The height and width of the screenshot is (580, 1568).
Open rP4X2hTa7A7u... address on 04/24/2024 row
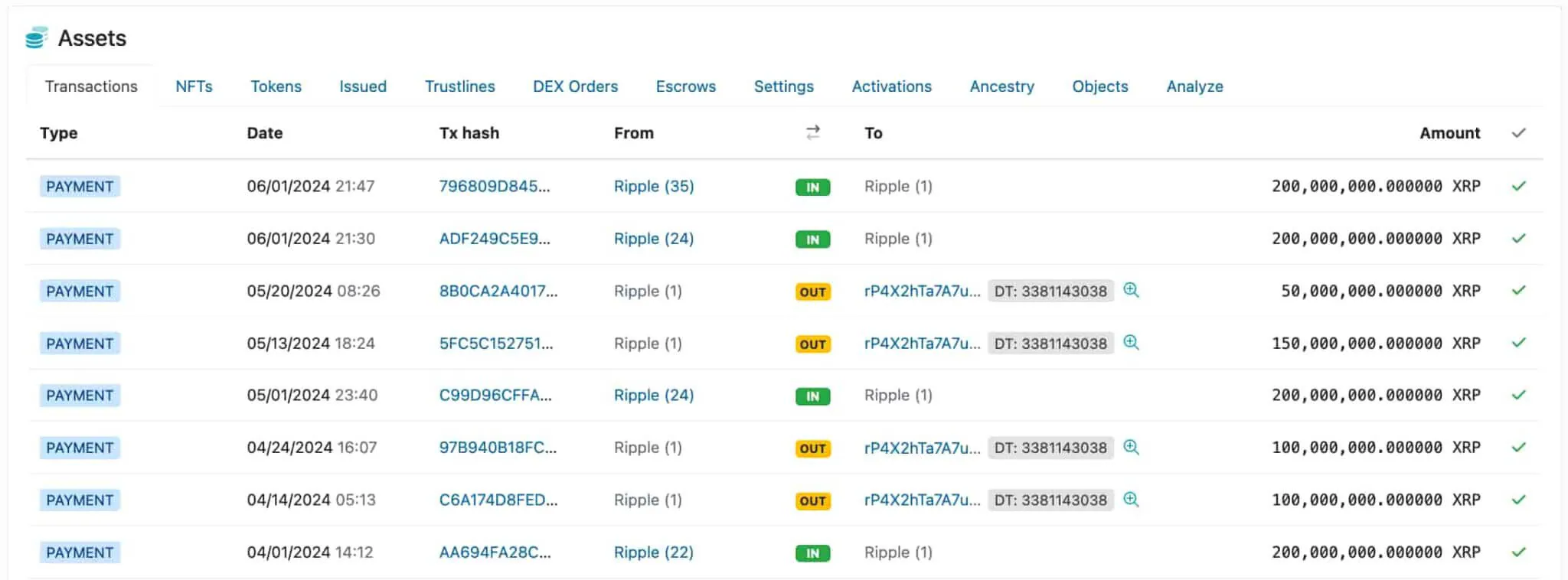(x=922, y=447)
